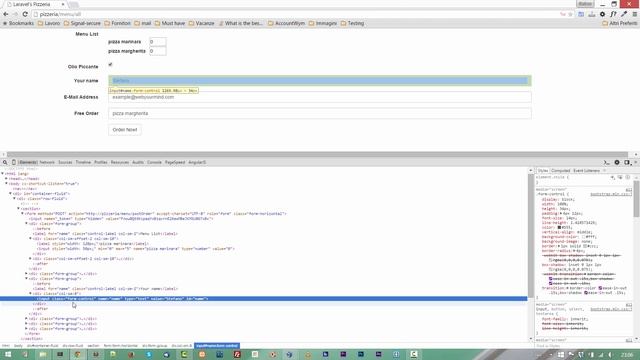
Task: Click the Find in Styles filter box
Action: click(586, 346)
